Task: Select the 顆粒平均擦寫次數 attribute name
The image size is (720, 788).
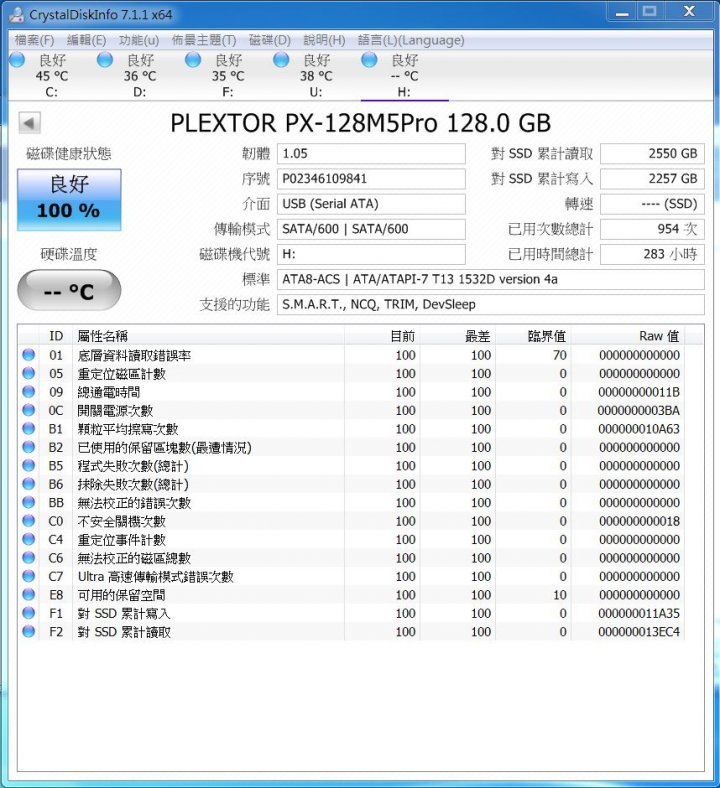Action: 128,429
